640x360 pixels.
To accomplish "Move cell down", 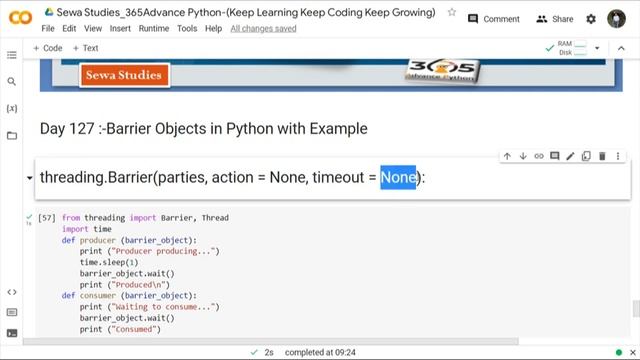I will pos(523,156).
